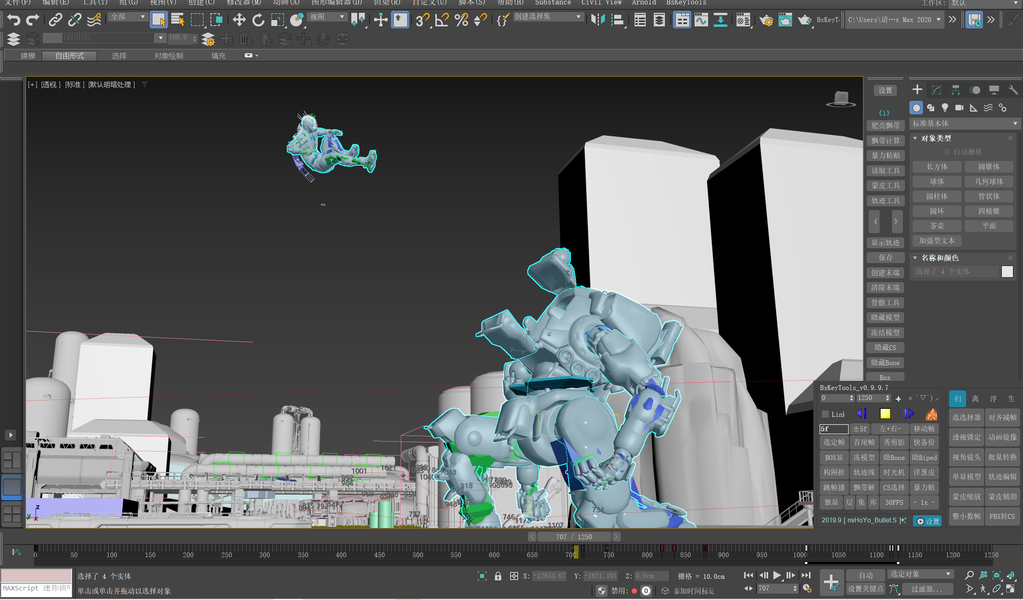
Task: Open the Substance menu
Action: [553, 3]
